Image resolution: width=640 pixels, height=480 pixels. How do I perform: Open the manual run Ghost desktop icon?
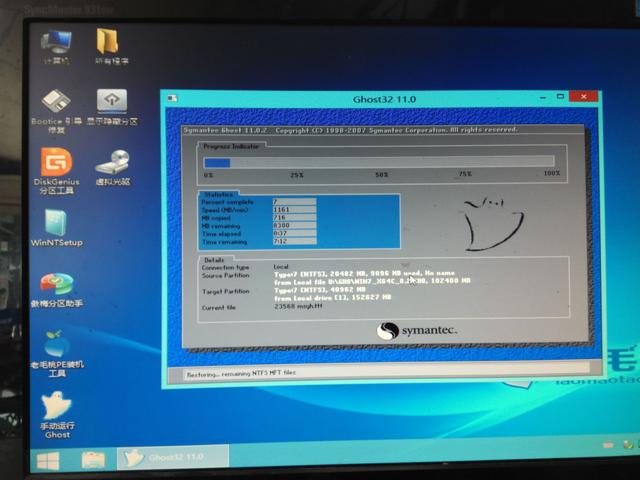point(57,415)
